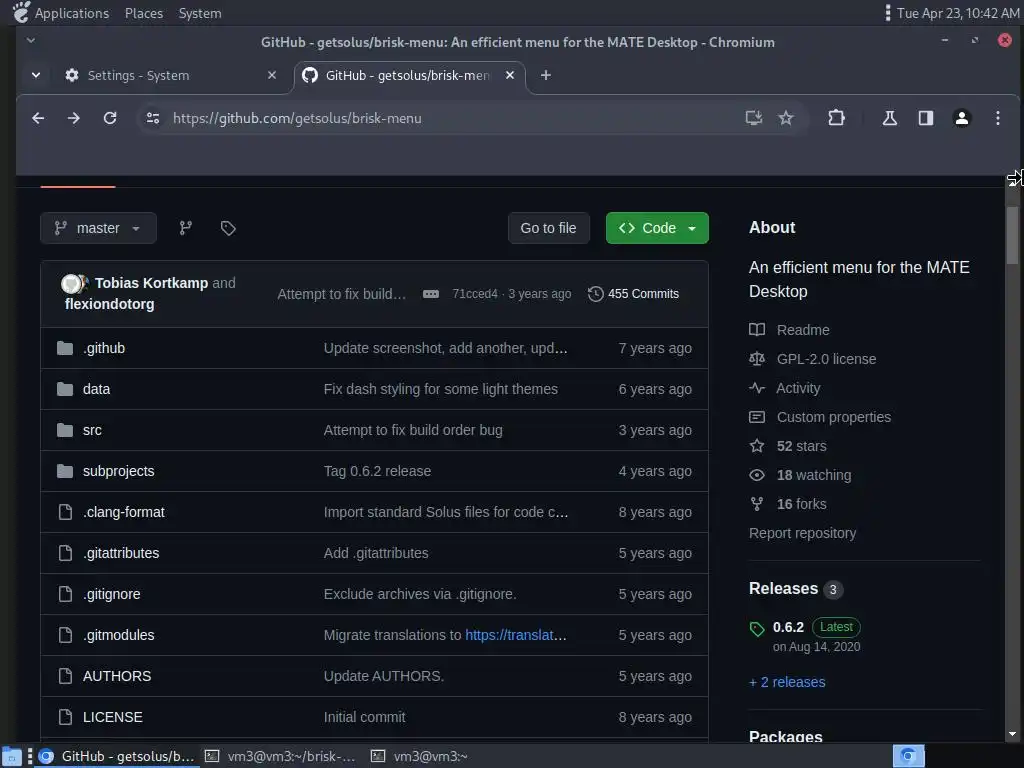Open window menu chevron in title bar
Viewport: 1024px width, 768px height.
point(31,40)
